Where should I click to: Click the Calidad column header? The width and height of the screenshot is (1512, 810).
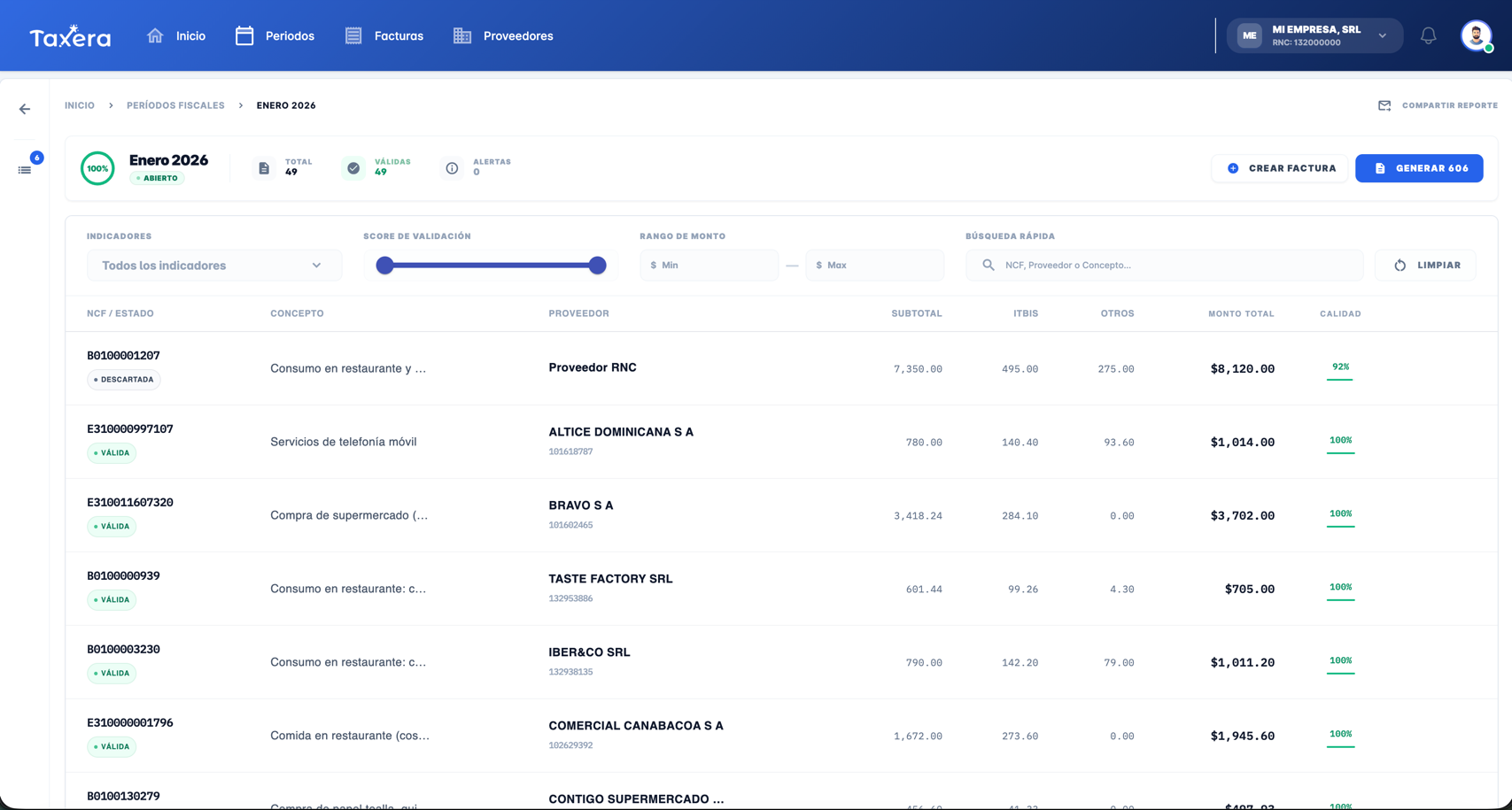[1340, 313]
